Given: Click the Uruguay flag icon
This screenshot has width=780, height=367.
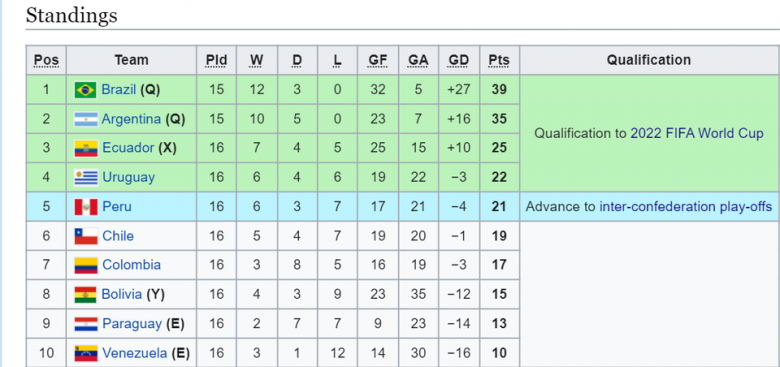Looking at the screenshot, I should point(86,178).
